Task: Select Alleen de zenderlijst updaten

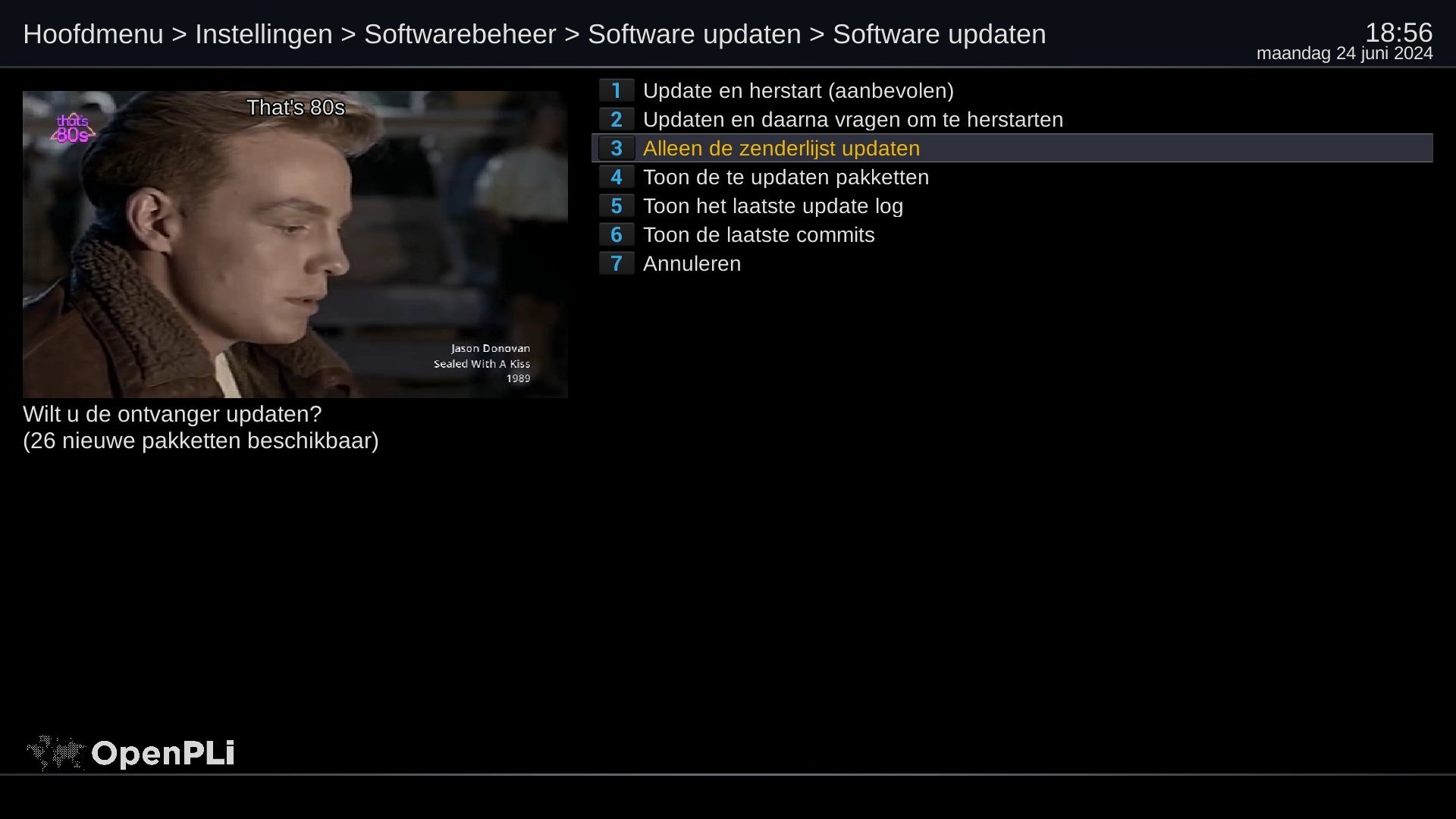Action: (1012, 149)
